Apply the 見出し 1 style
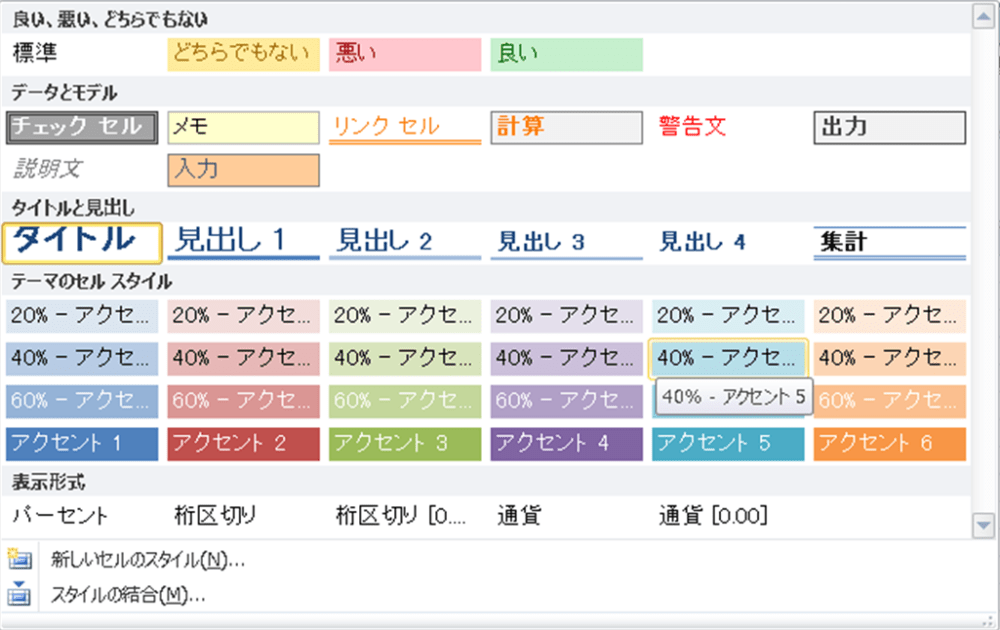The width and height of the screenshot is (1000, 630). click(243, 241)
